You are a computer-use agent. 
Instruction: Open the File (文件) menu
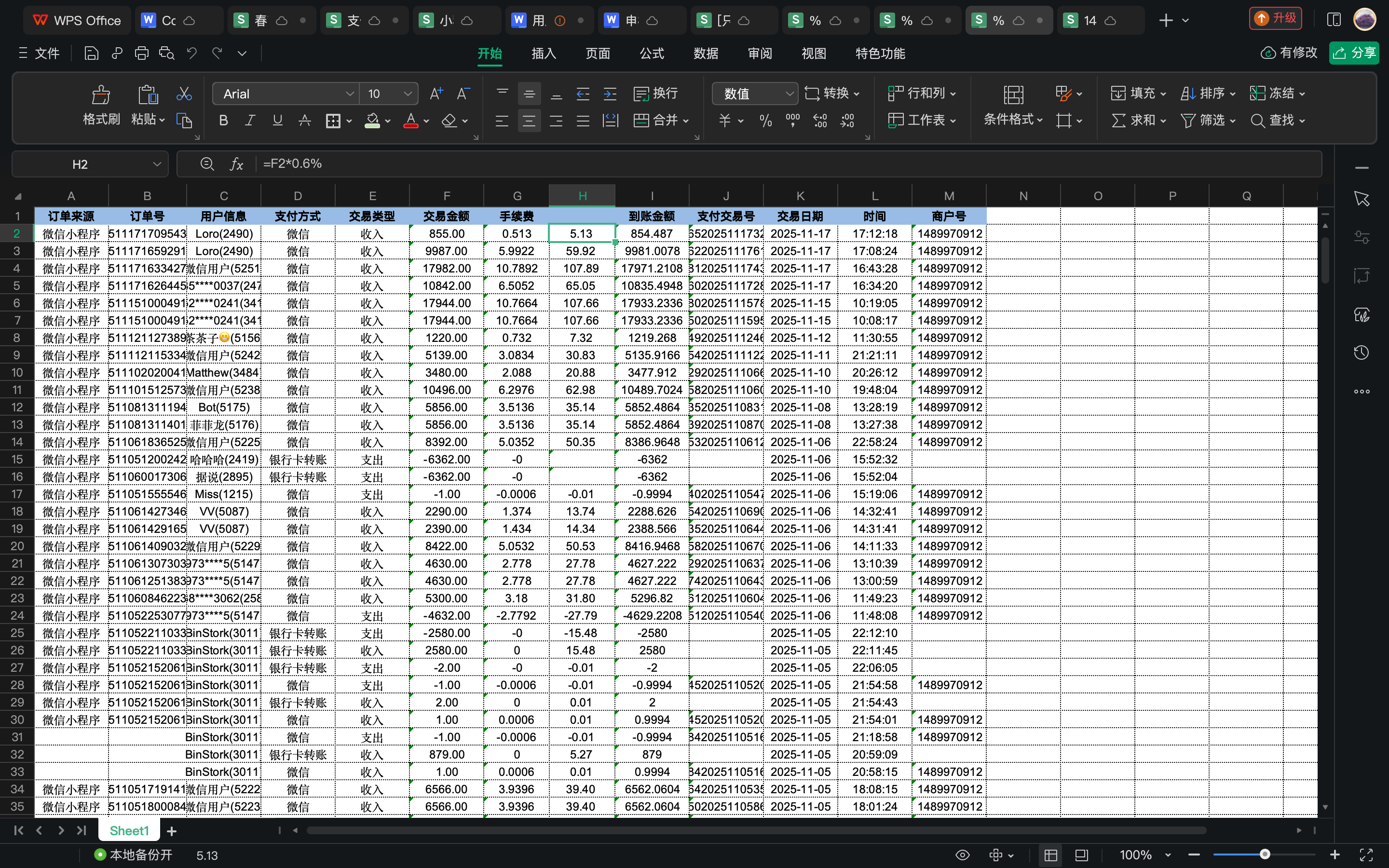pyautogui.click(x=39, y=54)
